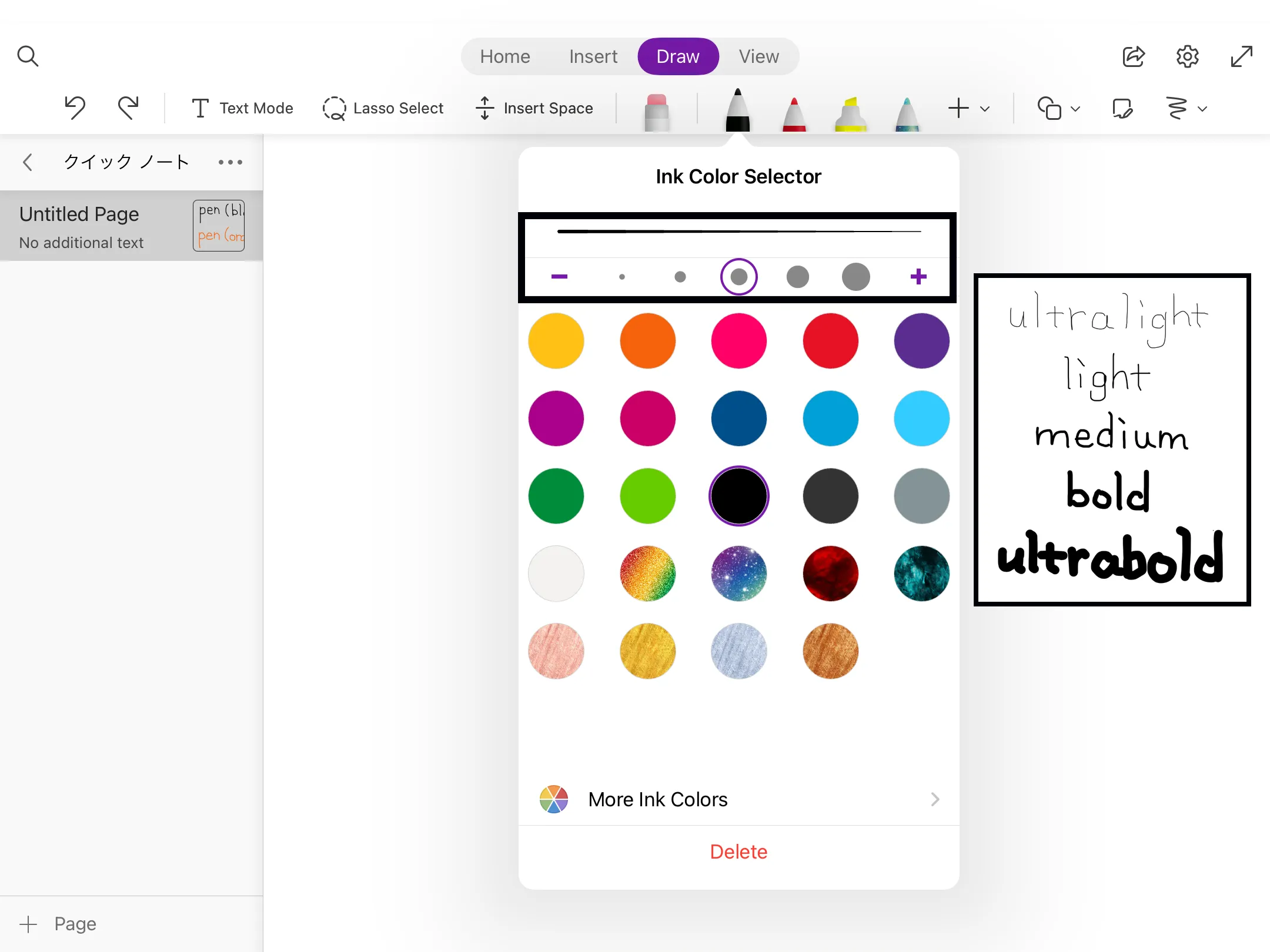1270x952 pixels.
Task: Open the Insert Space tool
Action: tap(534, 108)
